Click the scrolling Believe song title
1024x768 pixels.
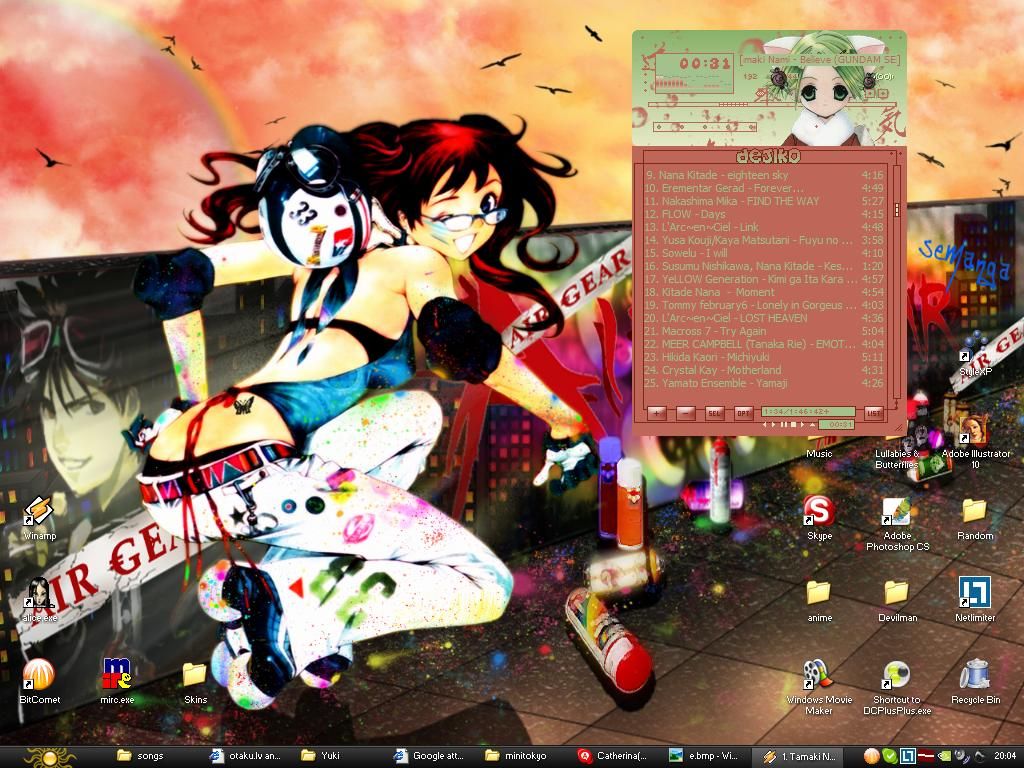[x=819, y=60]
